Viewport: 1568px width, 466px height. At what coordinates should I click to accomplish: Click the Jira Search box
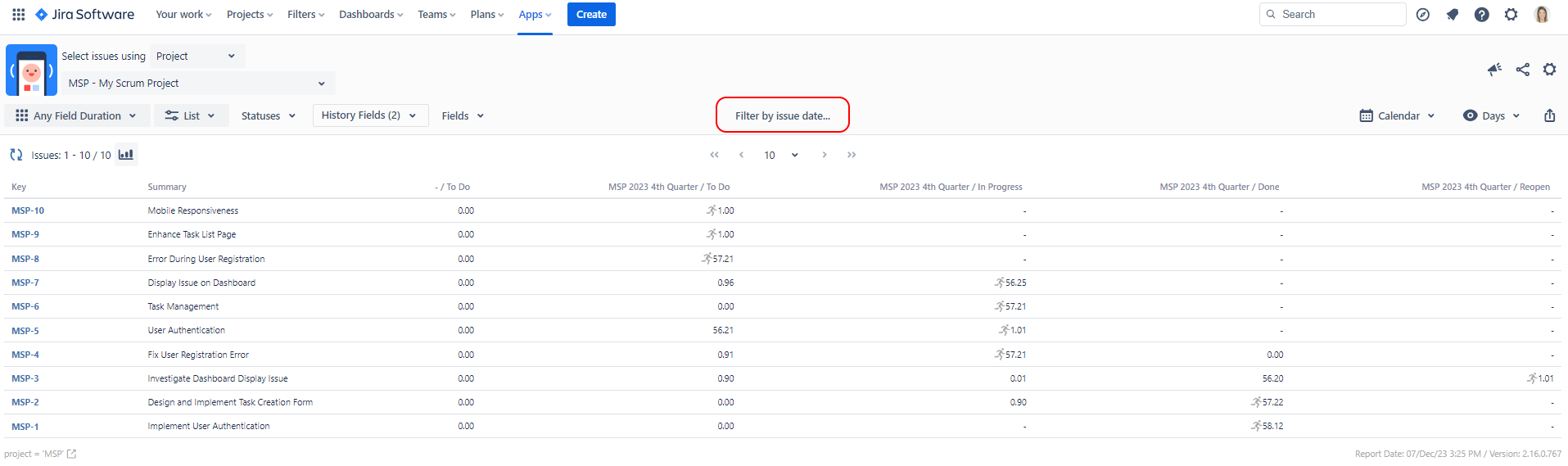1332,15
